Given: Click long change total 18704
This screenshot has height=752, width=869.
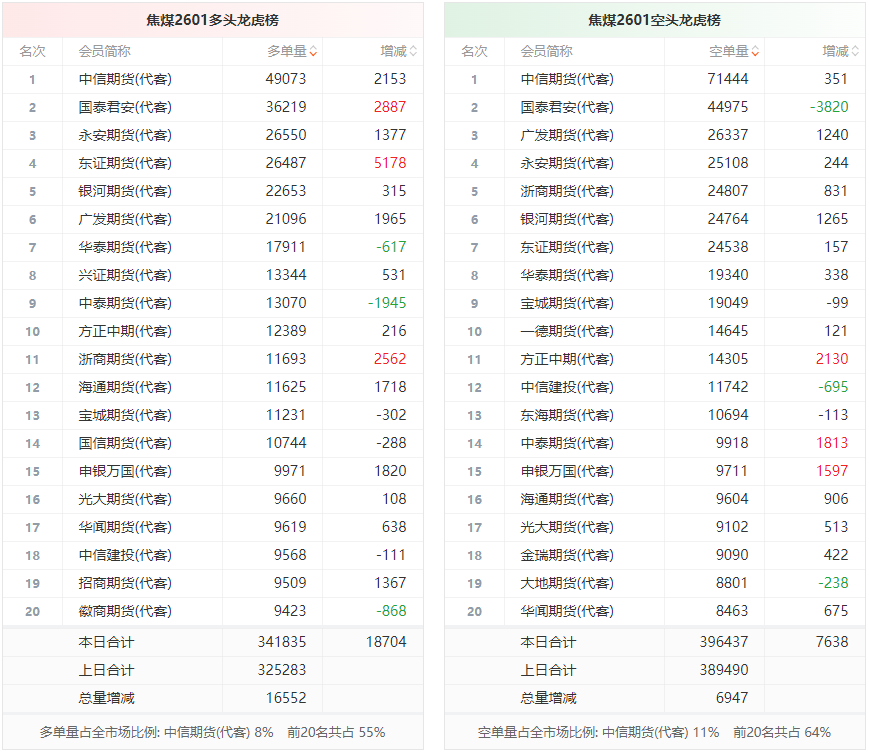Looking at the screenshot, I should point(386,642).
